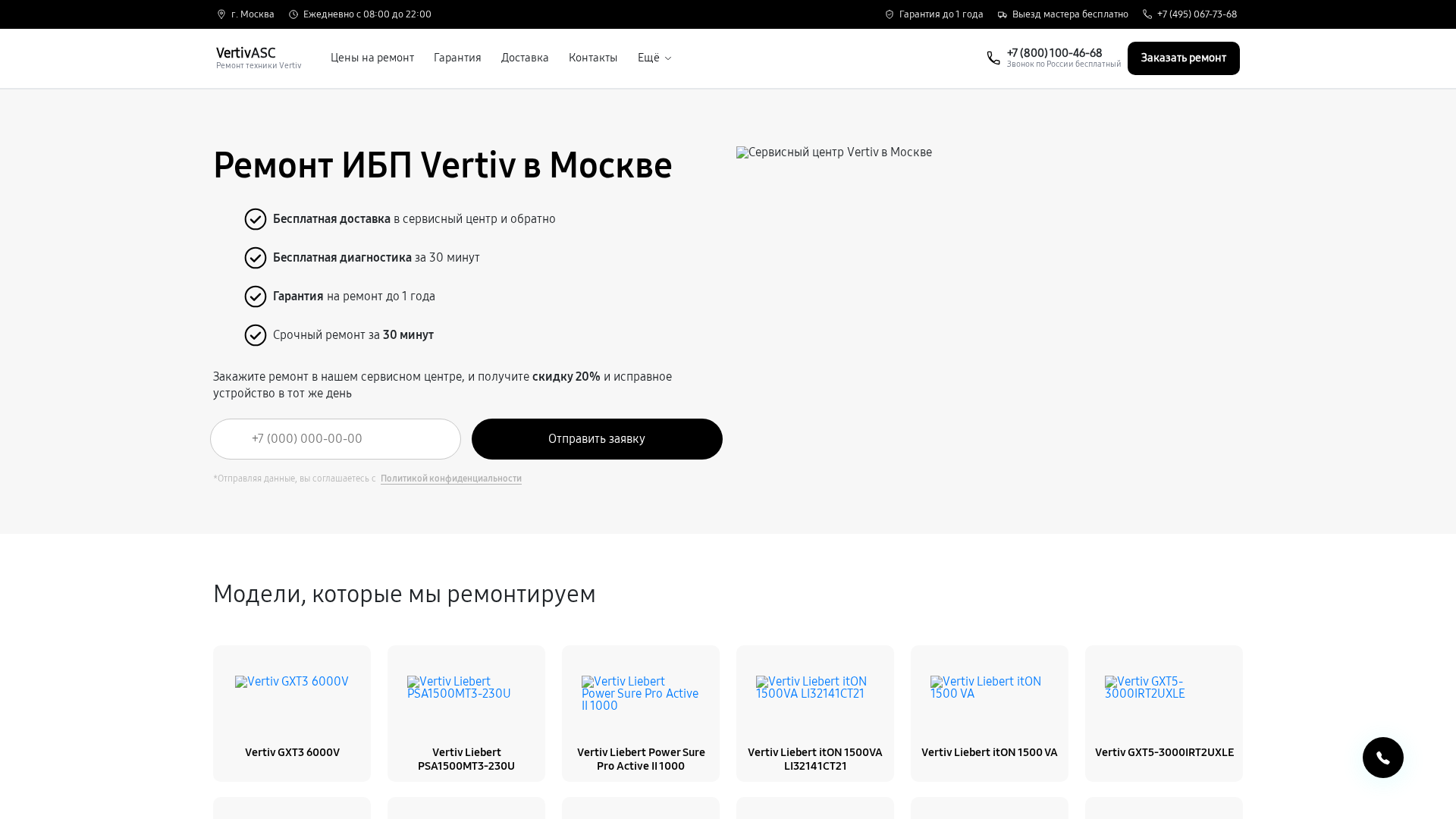
Task: Open Vertiv Liebert Power Sure Pro Active card
Action: coord(641,714)
